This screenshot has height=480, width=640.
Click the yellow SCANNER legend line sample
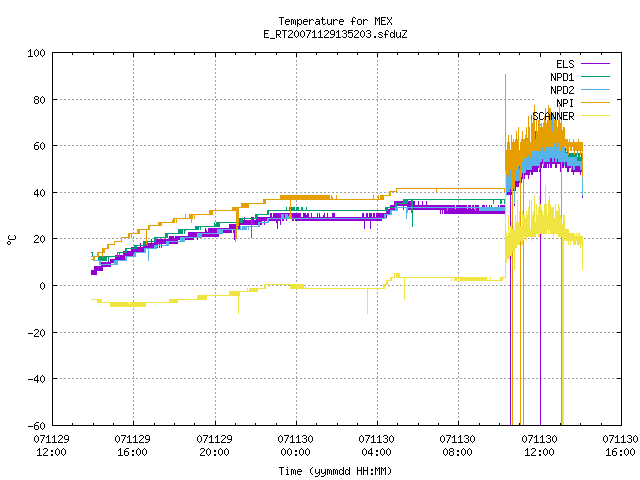(x=595, y=116)
